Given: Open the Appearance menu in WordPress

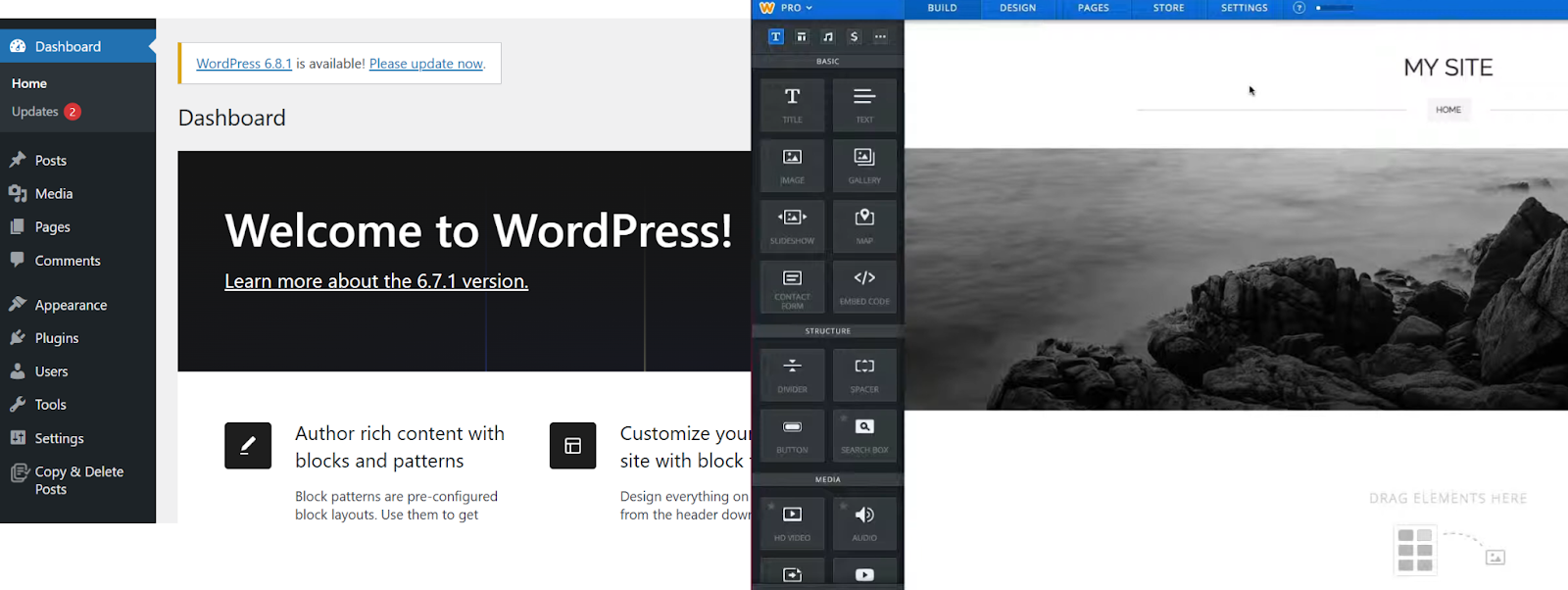Looking at the screenshot, I should [77, 305].
